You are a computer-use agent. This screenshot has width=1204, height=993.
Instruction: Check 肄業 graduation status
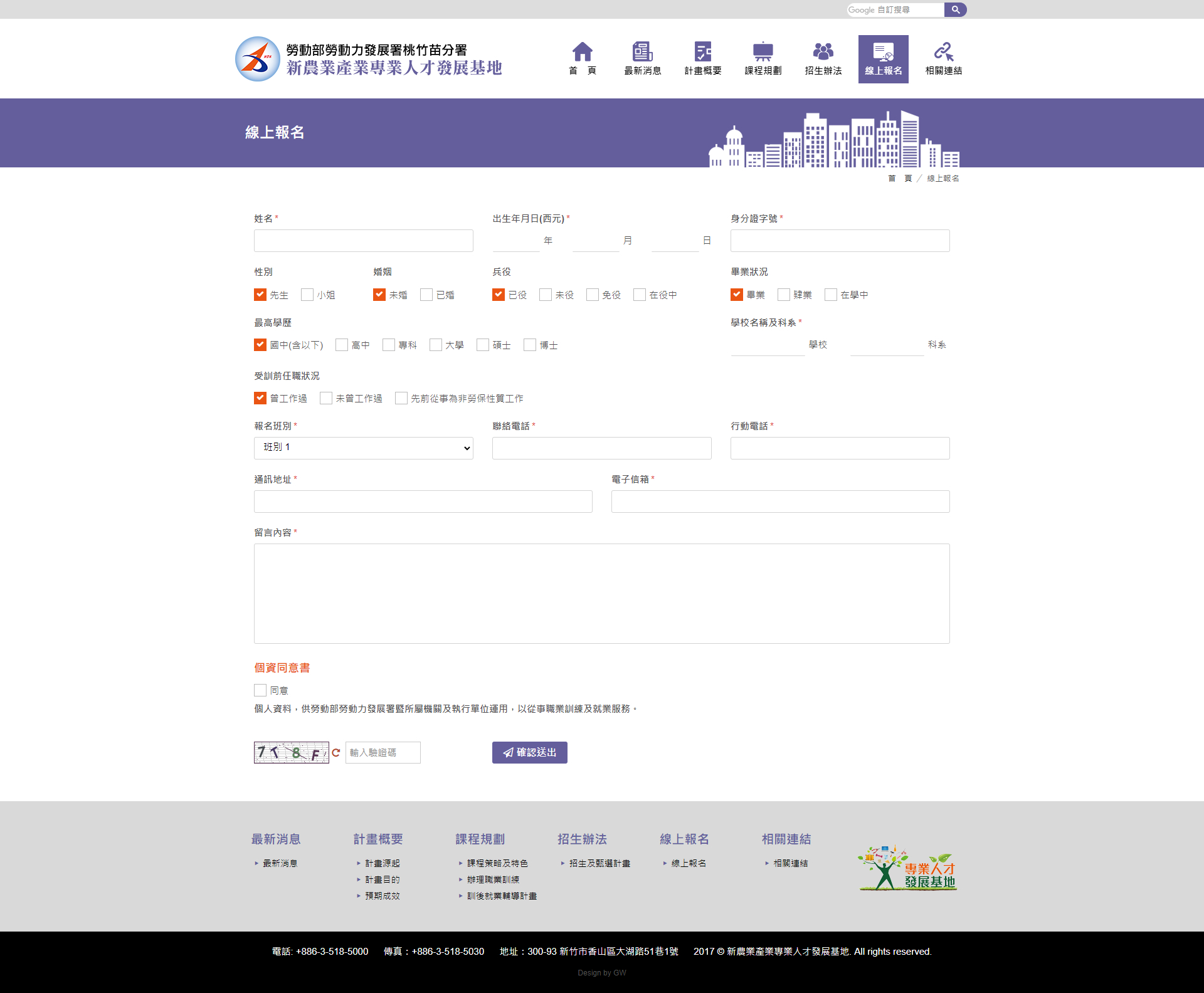(784, 295)
